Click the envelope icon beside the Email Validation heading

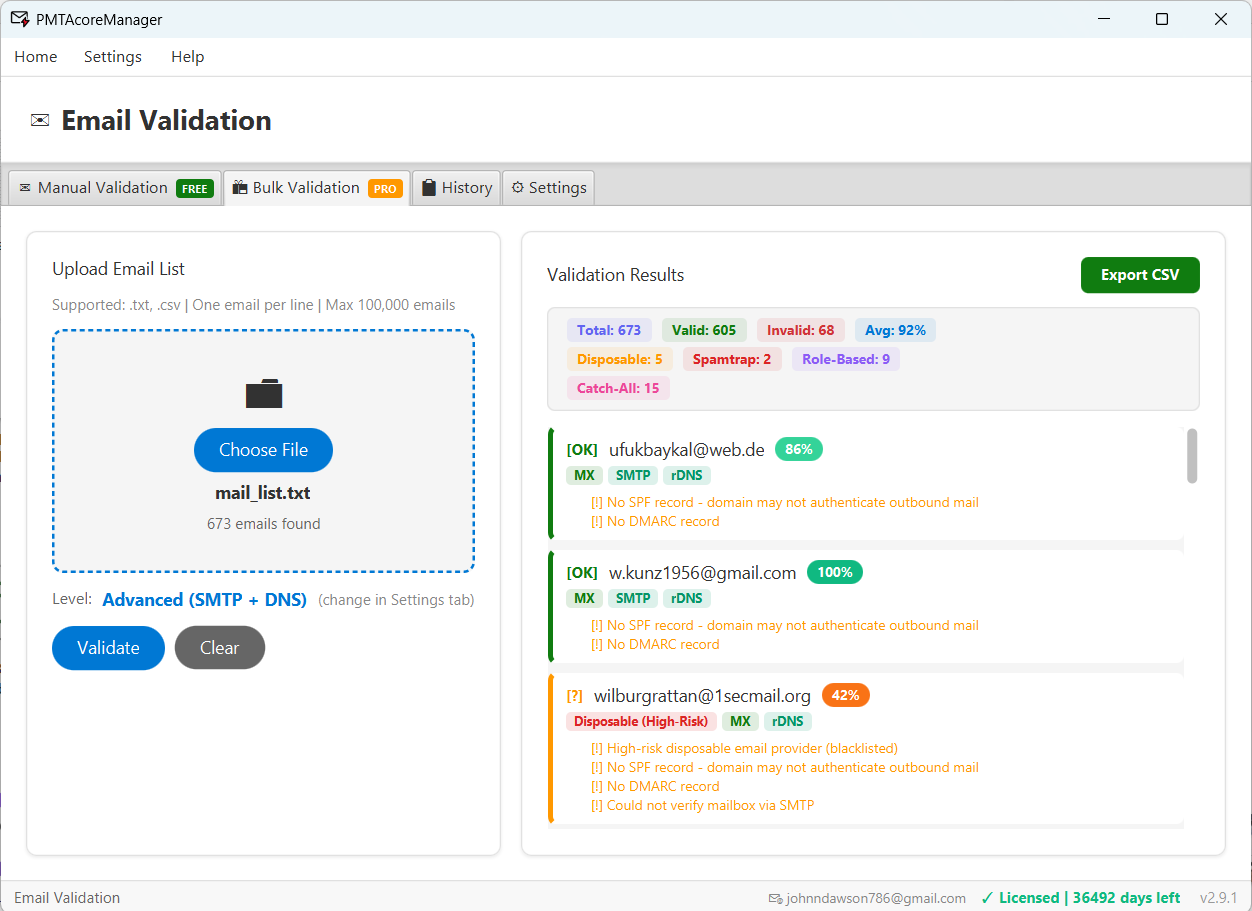coord(39,120)
